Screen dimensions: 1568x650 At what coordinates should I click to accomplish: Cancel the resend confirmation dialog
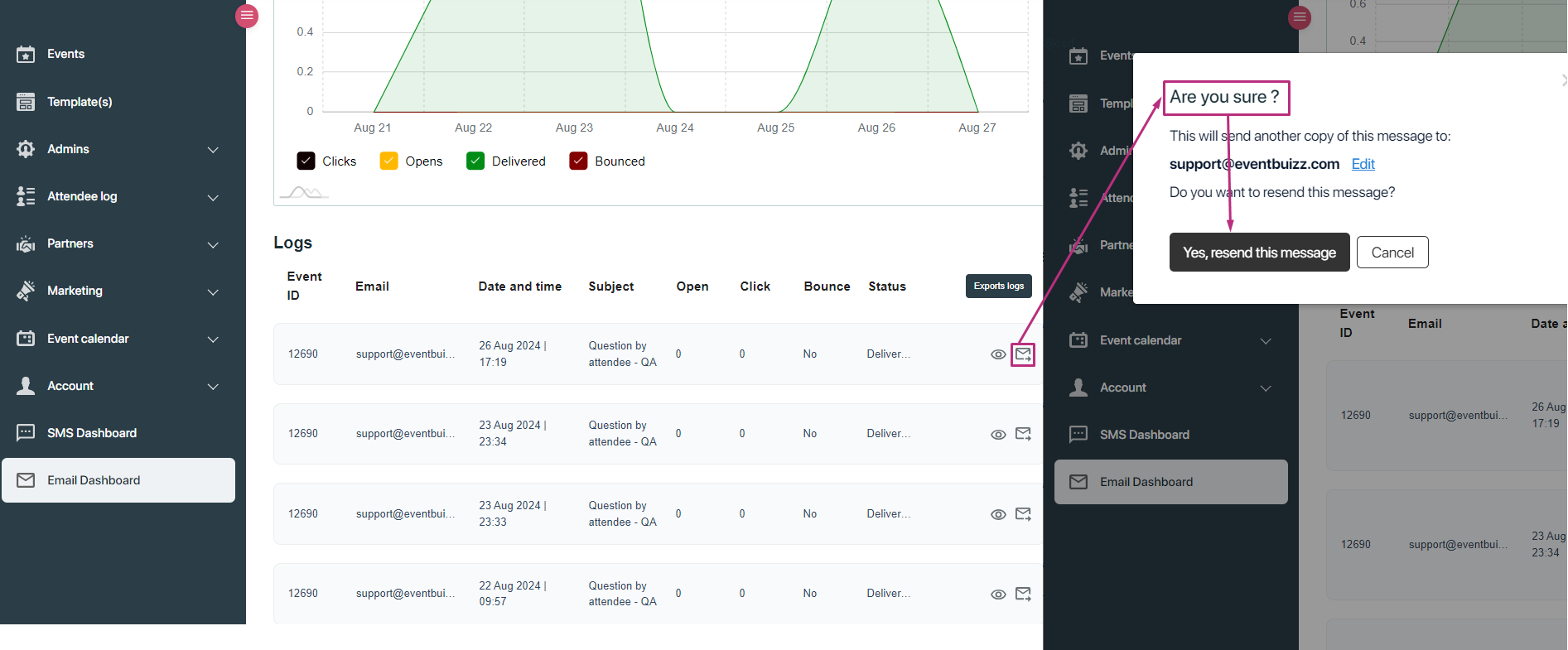tap(1392, 253)
